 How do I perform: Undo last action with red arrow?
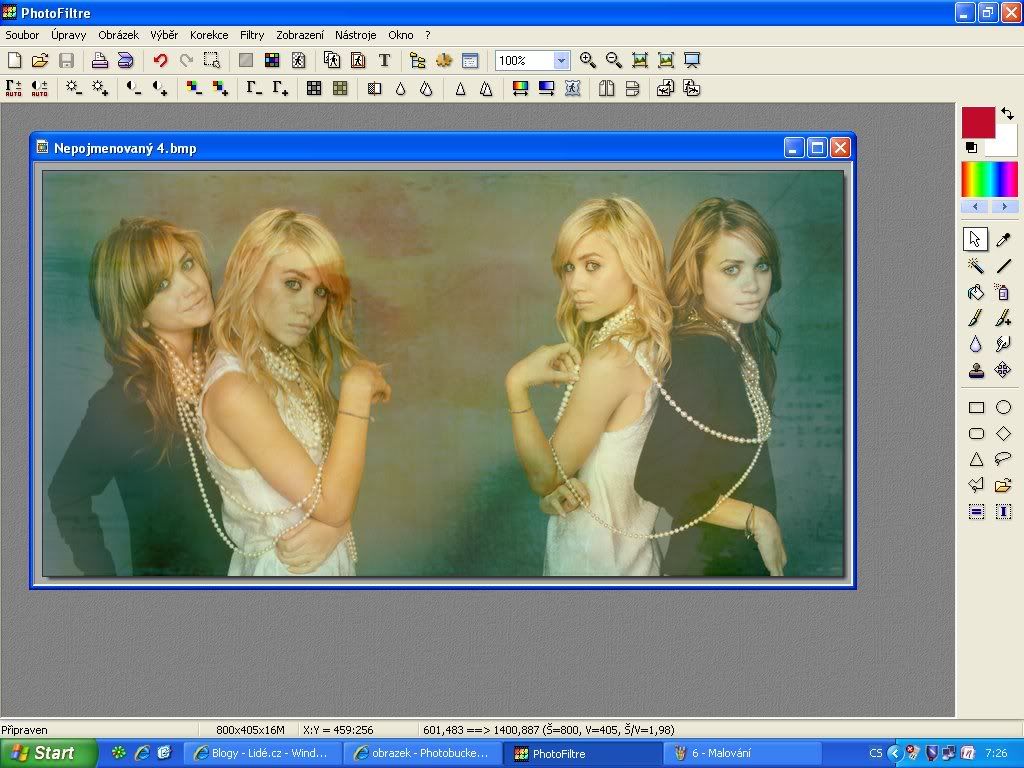160,61
